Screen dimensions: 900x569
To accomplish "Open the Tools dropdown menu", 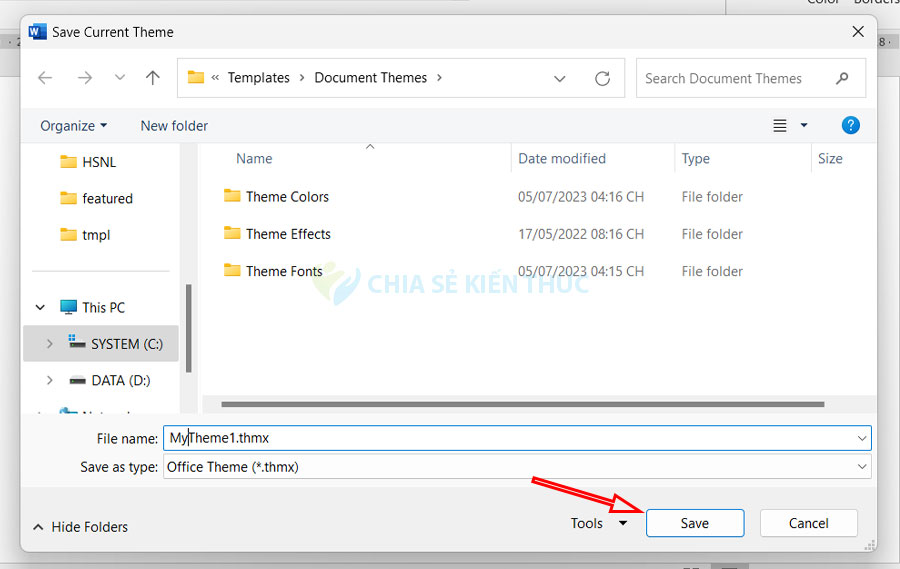I will coord(598,523).
